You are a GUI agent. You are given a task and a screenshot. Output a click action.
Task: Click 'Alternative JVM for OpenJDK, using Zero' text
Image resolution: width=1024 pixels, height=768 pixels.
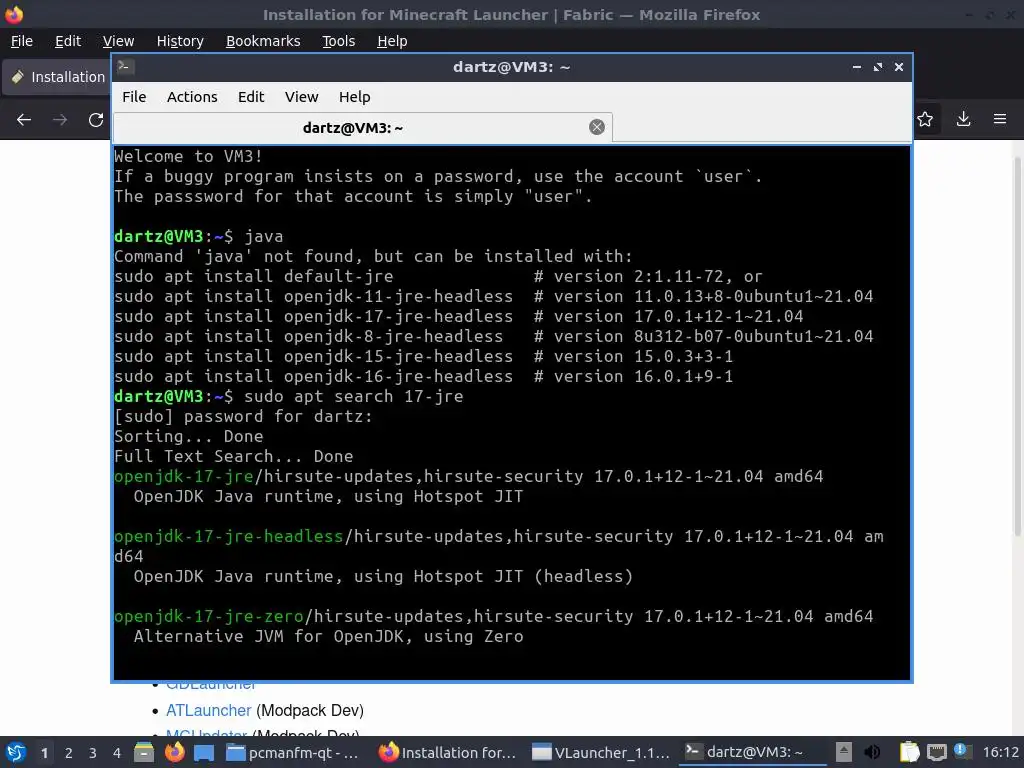coord(328,636)
